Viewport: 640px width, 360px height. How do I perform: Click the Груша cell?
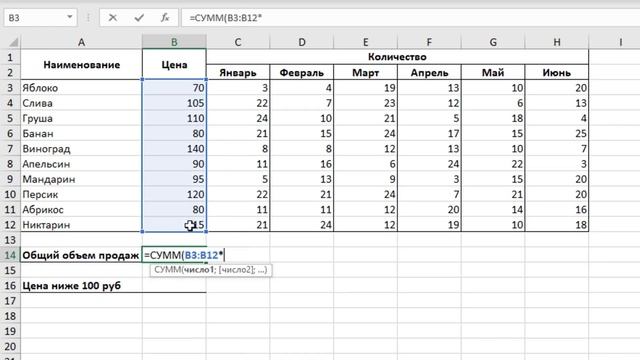point(81,118)
